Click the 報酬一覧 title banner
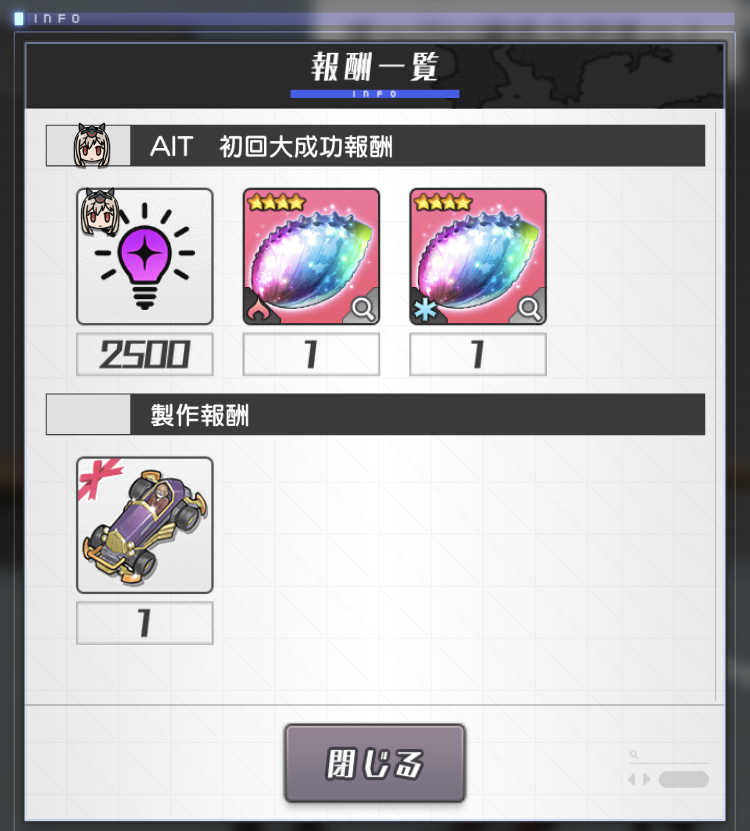 [375, 76]
